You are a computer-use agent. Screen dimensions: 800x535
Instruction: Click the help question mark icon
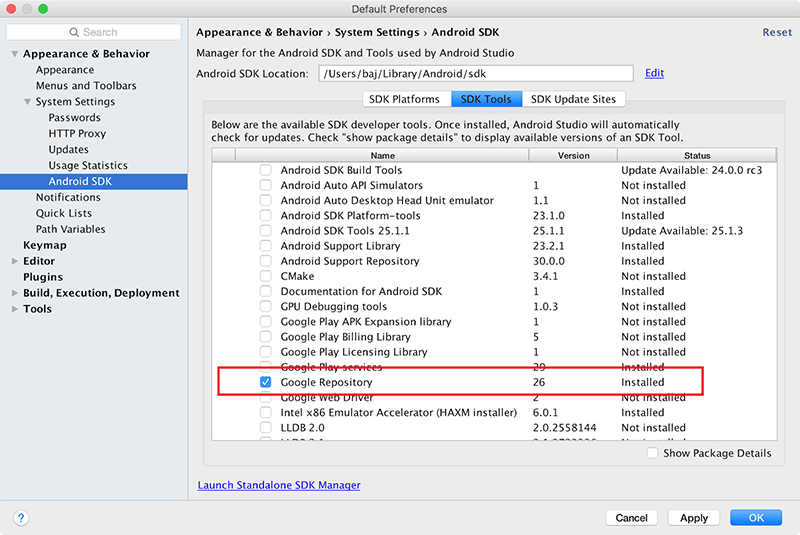click(x=21, y=518)
